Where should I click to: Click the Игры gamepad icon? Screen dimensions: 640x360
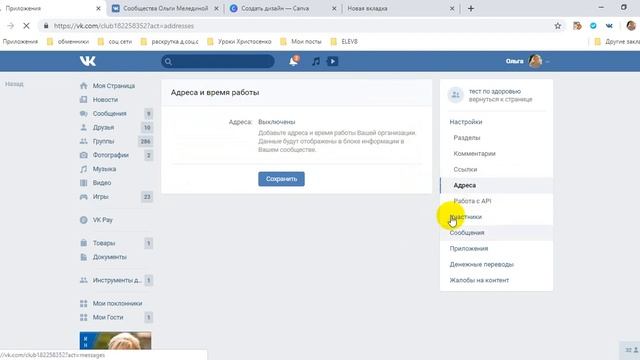tap(84, 197)
